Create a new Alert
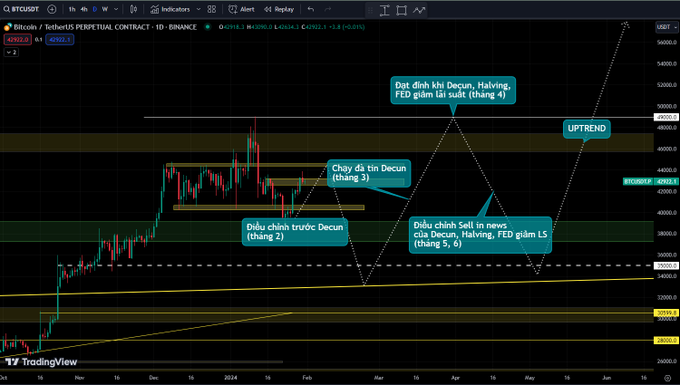680x385 pixels. click(242, 9)
